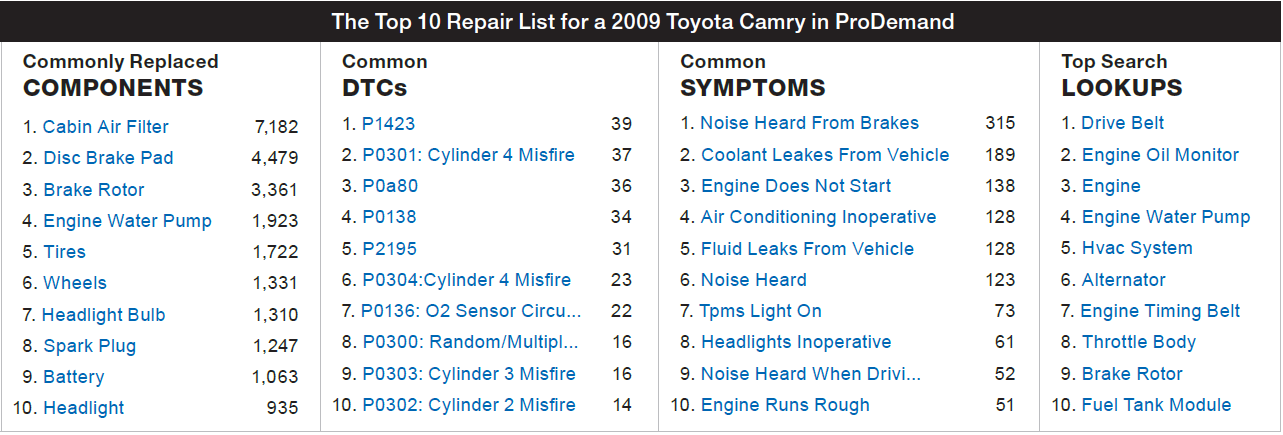Viewport: 1283px width, 435px height.
Task: Open the Tpms Light On symptom
Action: (760, 311)
